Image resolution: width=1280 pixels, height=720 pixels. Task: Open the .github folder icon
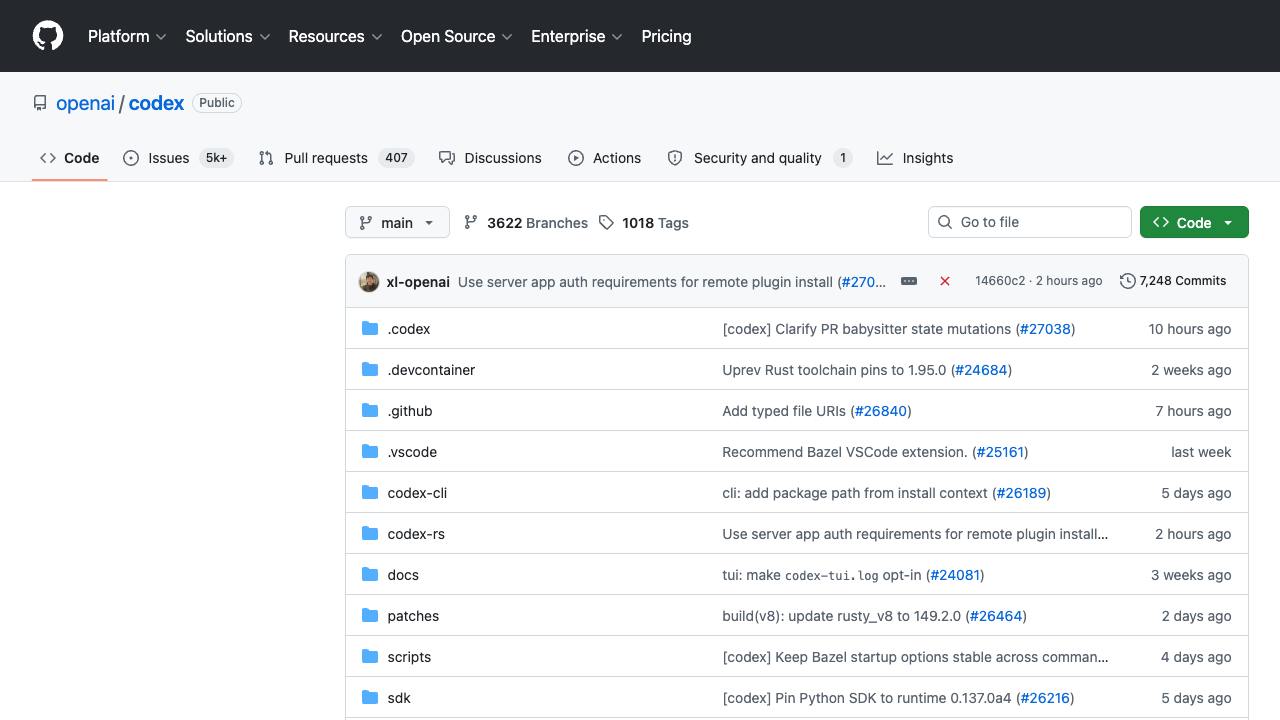(370, 411)
